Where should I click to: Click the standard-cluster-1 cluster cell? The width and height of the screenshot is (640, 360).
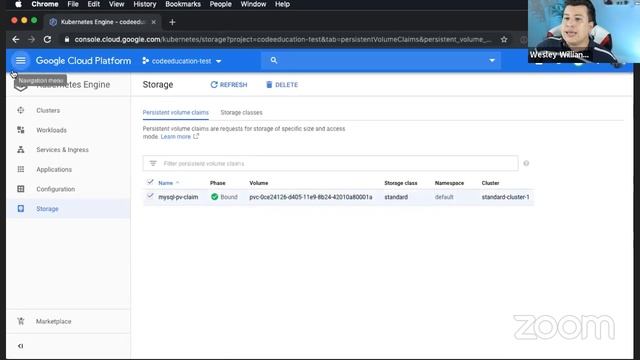click(x=505, y=197)
